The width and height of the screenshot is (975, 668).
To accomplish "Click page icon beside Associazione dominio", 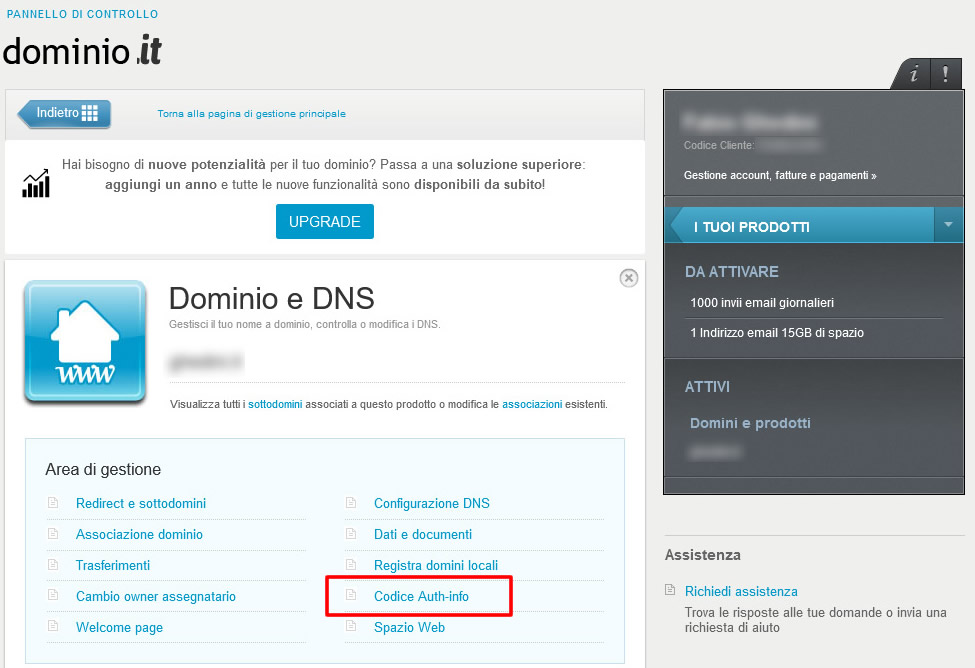I will pos(53,534).
